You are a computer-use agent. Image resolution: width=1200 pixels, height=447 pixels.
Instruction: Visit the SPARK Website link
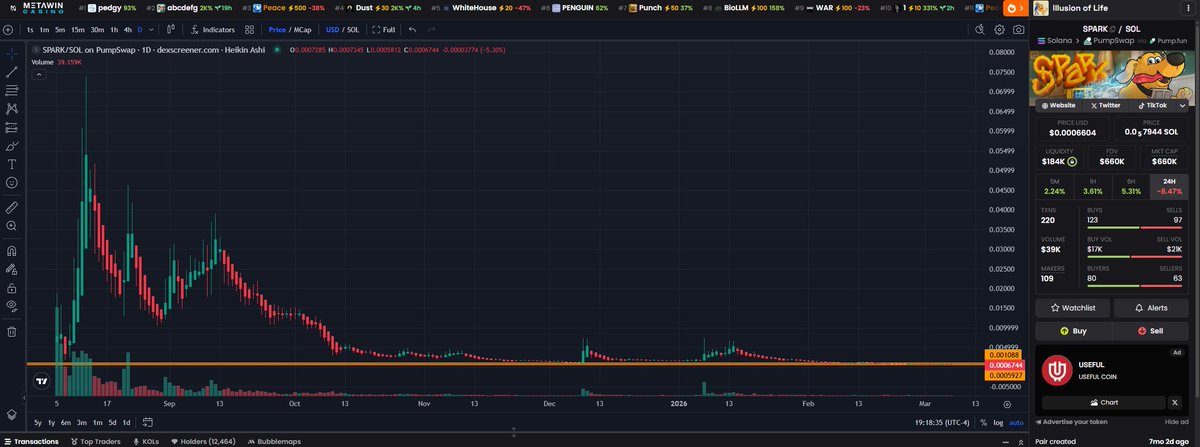pos(1058,104)
